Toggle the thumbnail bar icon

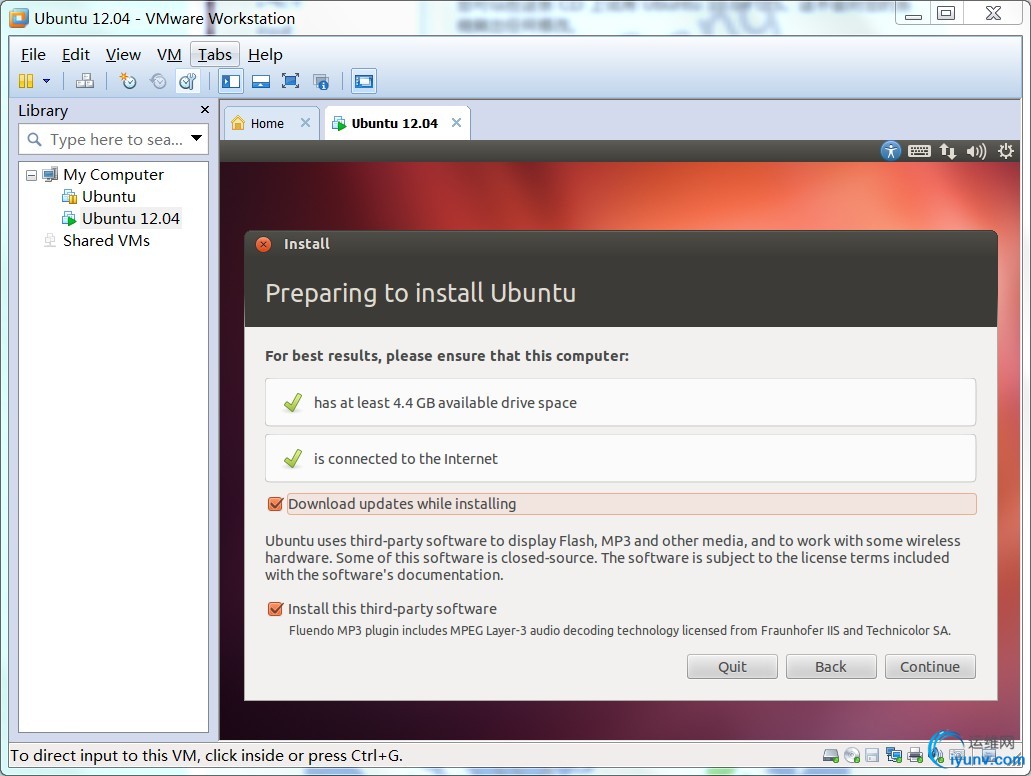pyautogui.click(x=261, y=81)
